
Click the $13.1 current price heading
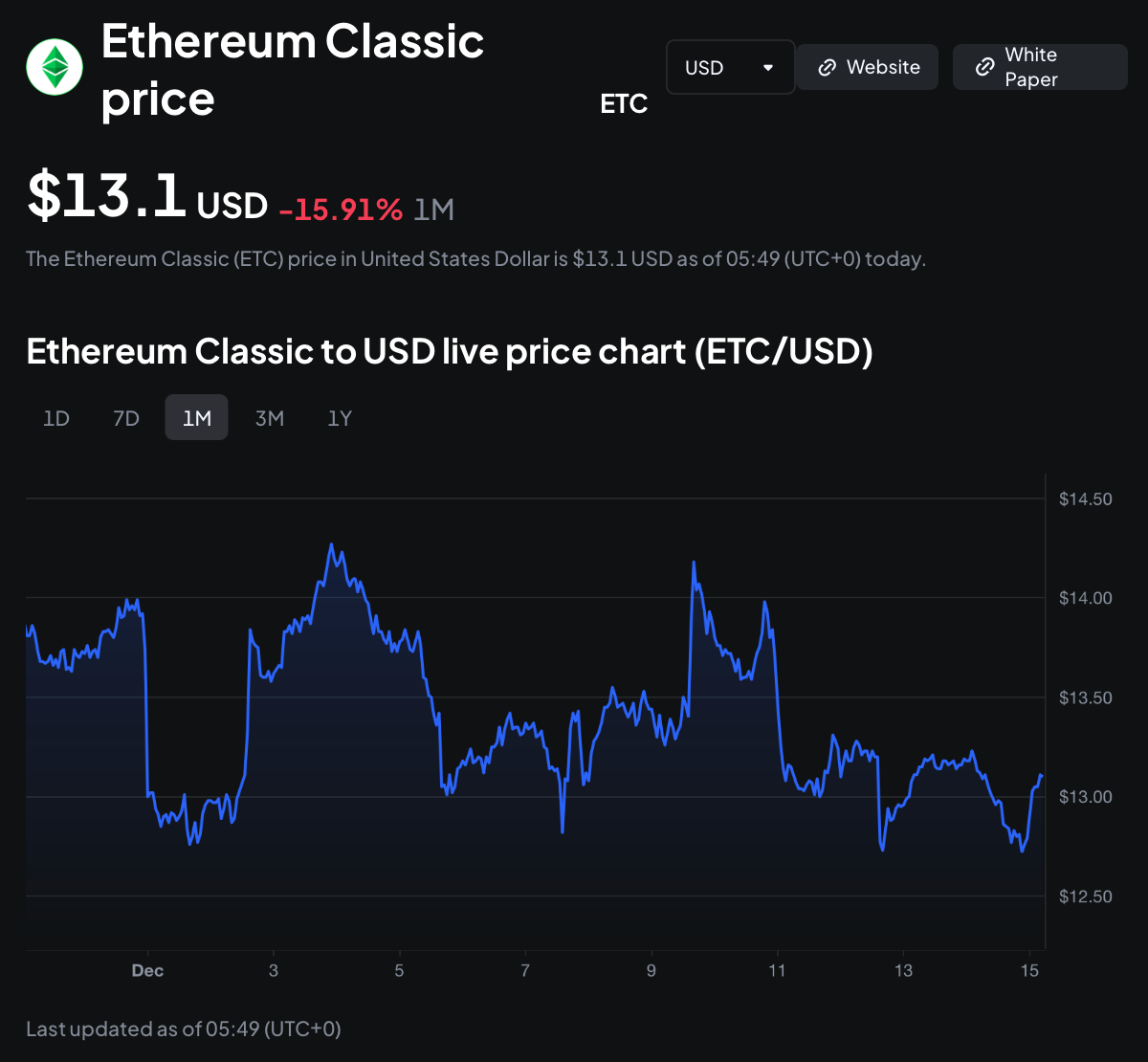(106, 195)
